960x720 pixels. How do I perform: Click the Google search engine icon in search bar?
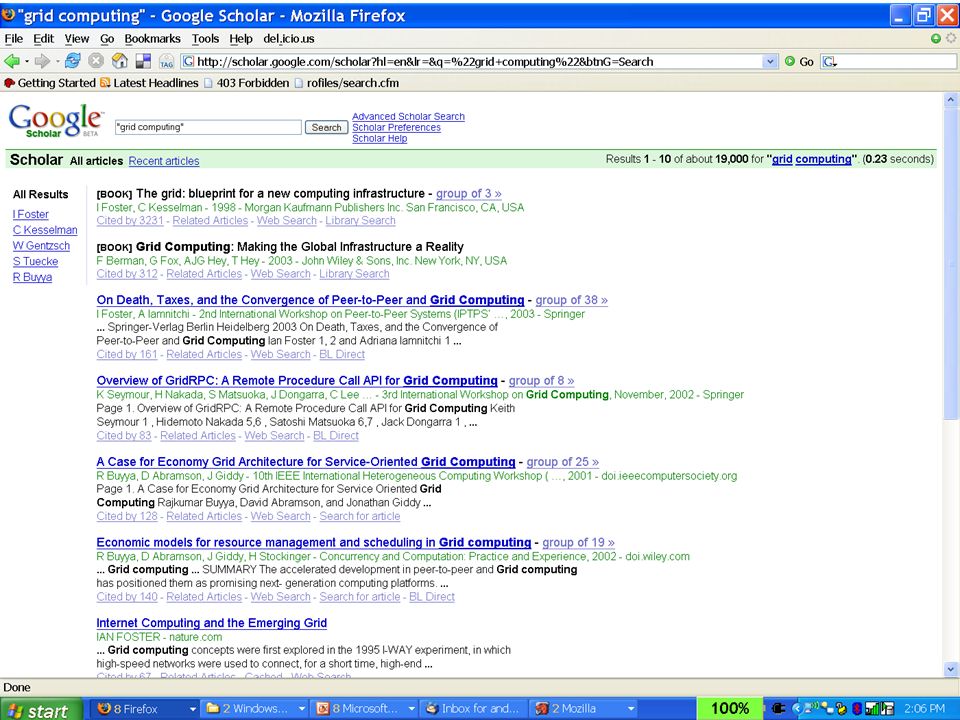(x=830, y=61)
